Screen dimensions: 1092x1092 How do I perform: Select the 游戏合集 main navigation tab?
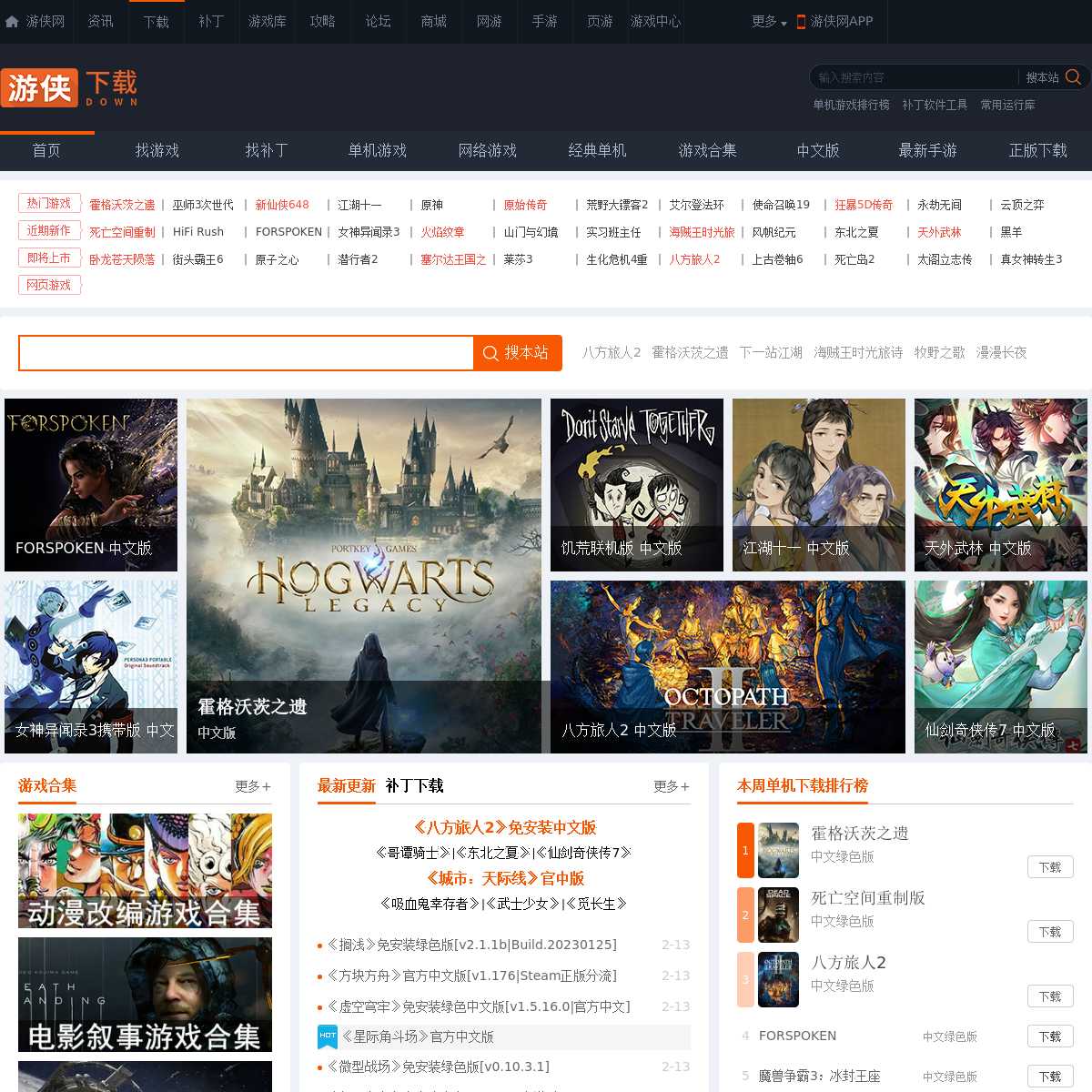(x=707, y=150)
